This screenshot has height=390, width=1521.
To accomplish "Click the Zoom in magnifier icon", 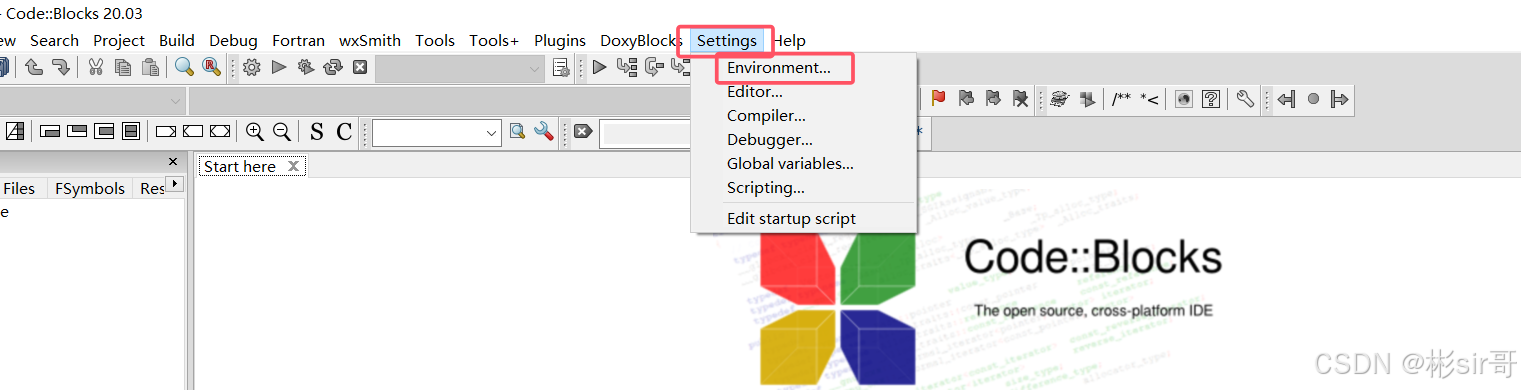I will click(x=255, y=131).
